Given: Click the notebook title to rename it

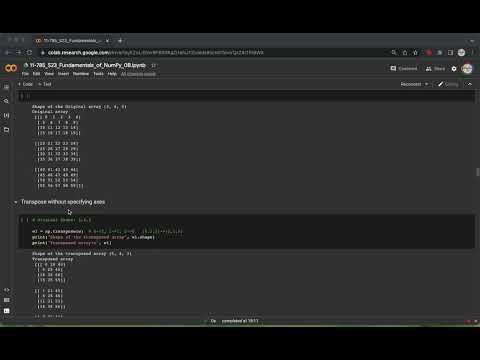Looking at the screenshot, I should (88, 65).
